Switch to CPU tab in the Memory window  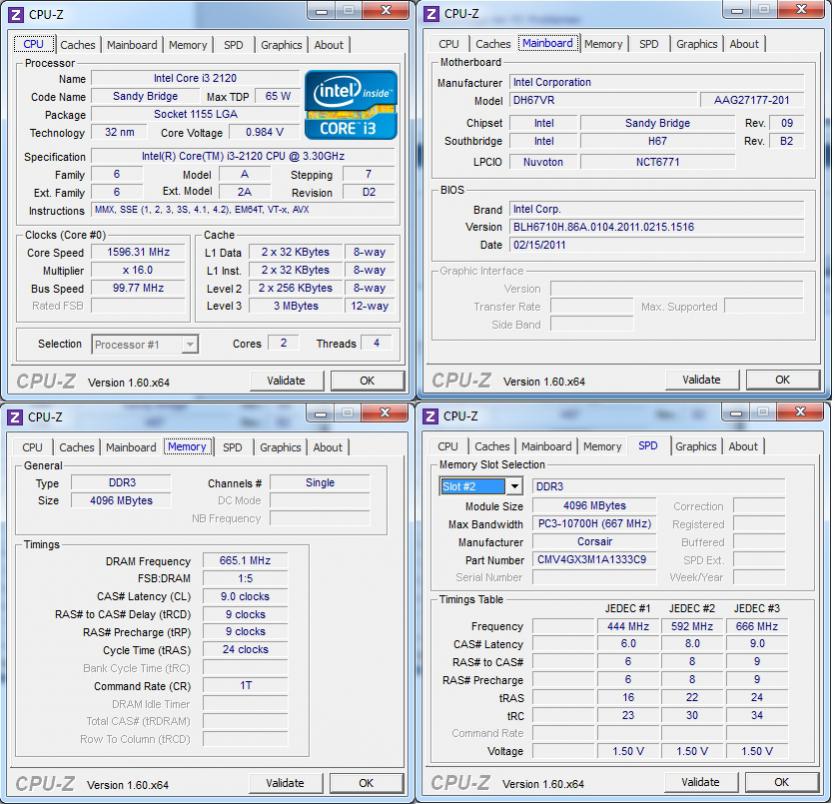click(32, 447)
